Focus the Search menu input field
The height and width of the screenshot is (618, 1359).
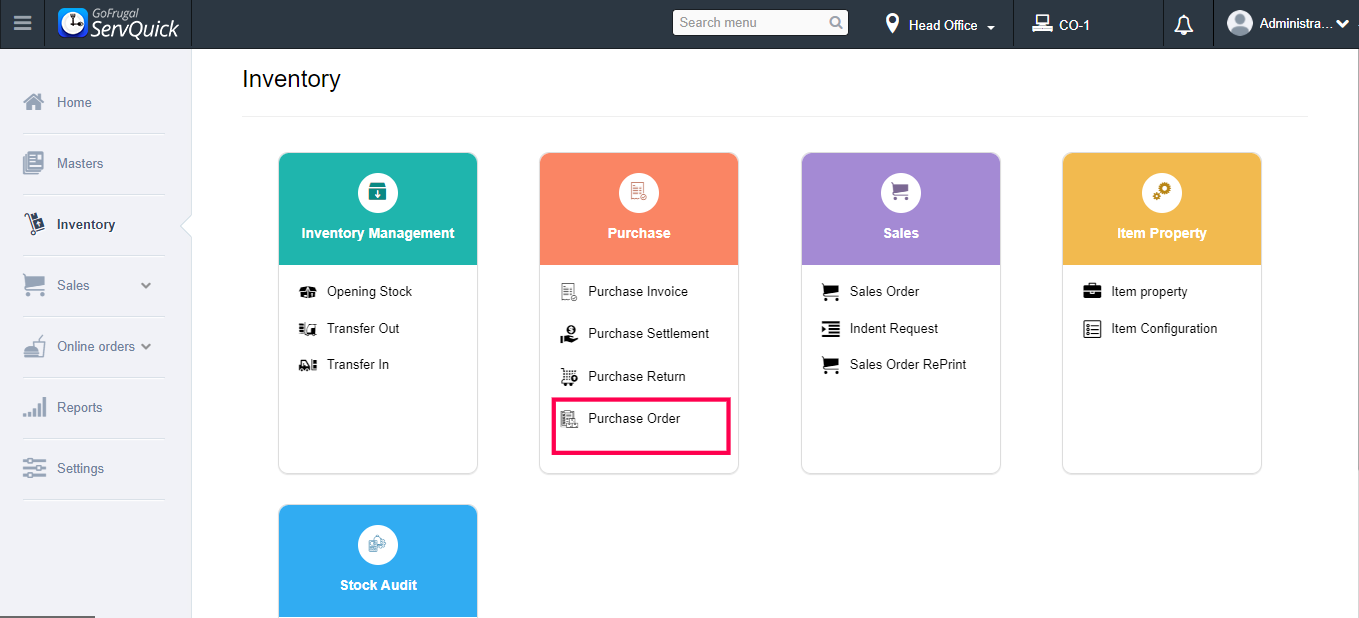(x=750, y=23)
